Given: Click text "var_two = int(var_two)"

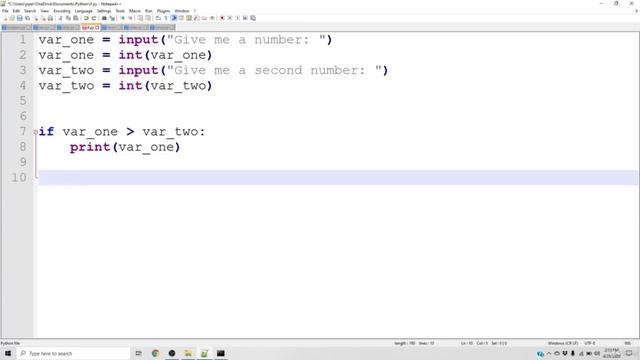Looking at the screenshot, I should pyautogui.click(x=125, y=86).
